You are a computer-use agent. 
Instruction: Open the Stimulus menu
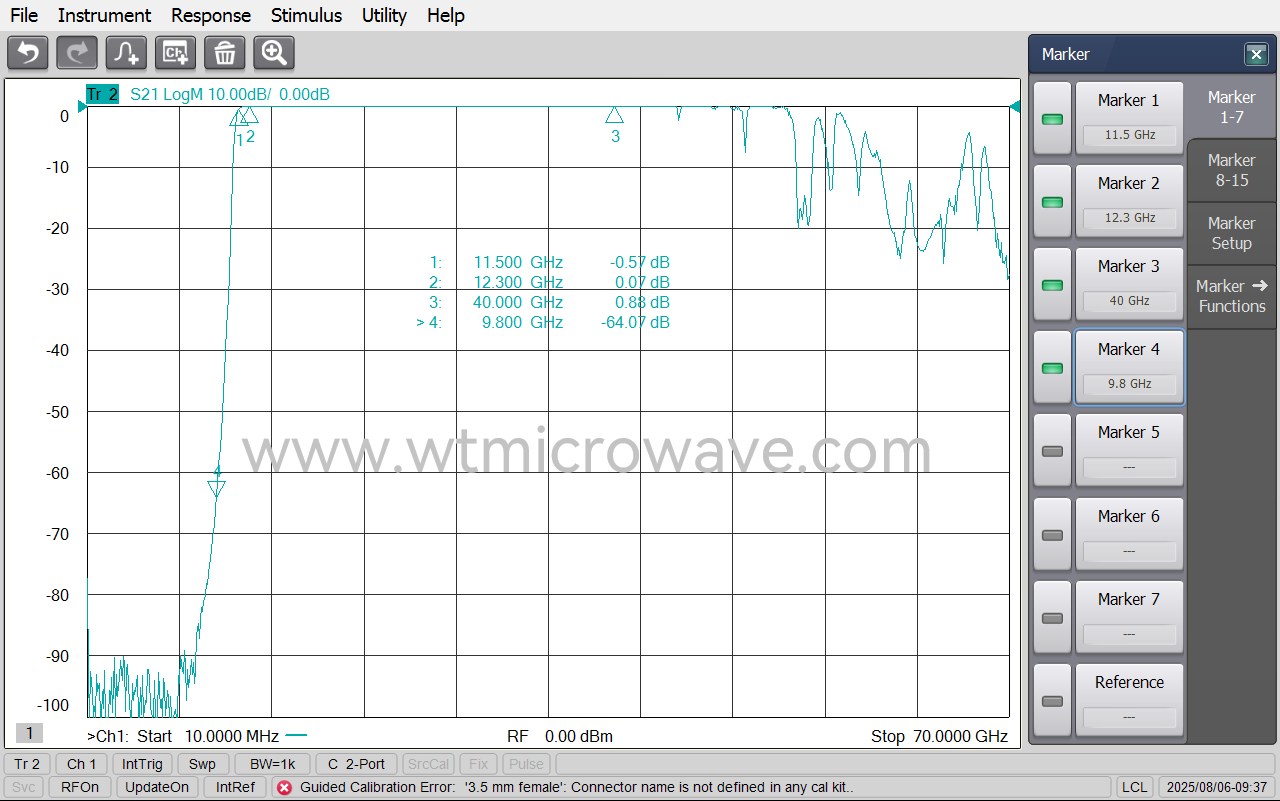[306, 15]
